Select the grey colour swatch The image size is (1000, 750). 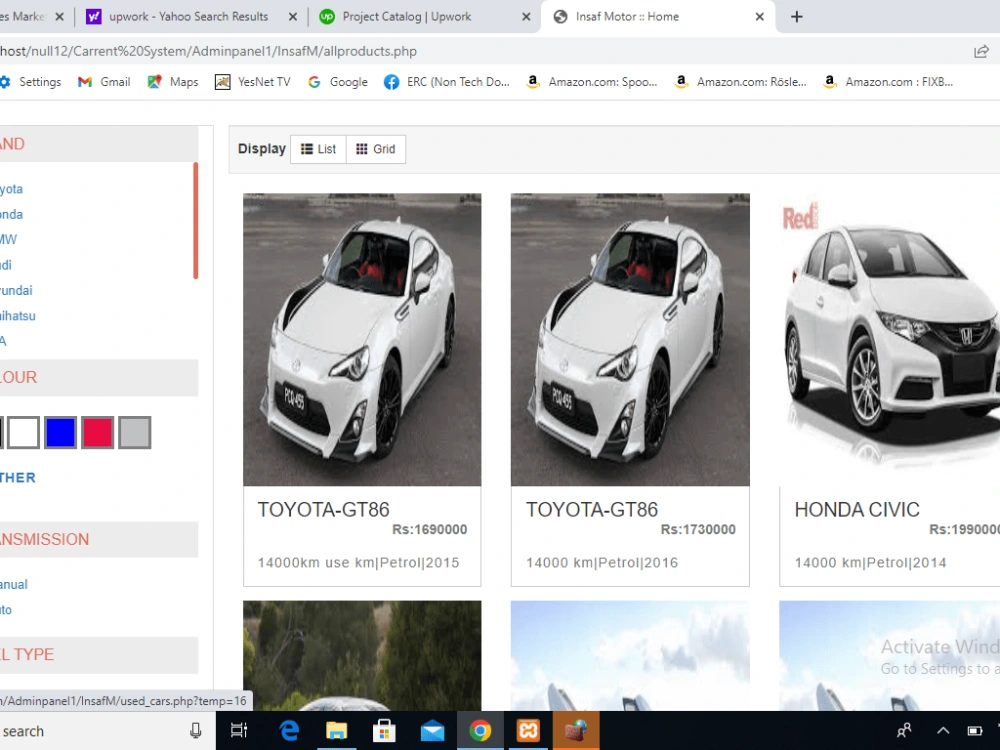pyautogui.click(x=135, y=432)
